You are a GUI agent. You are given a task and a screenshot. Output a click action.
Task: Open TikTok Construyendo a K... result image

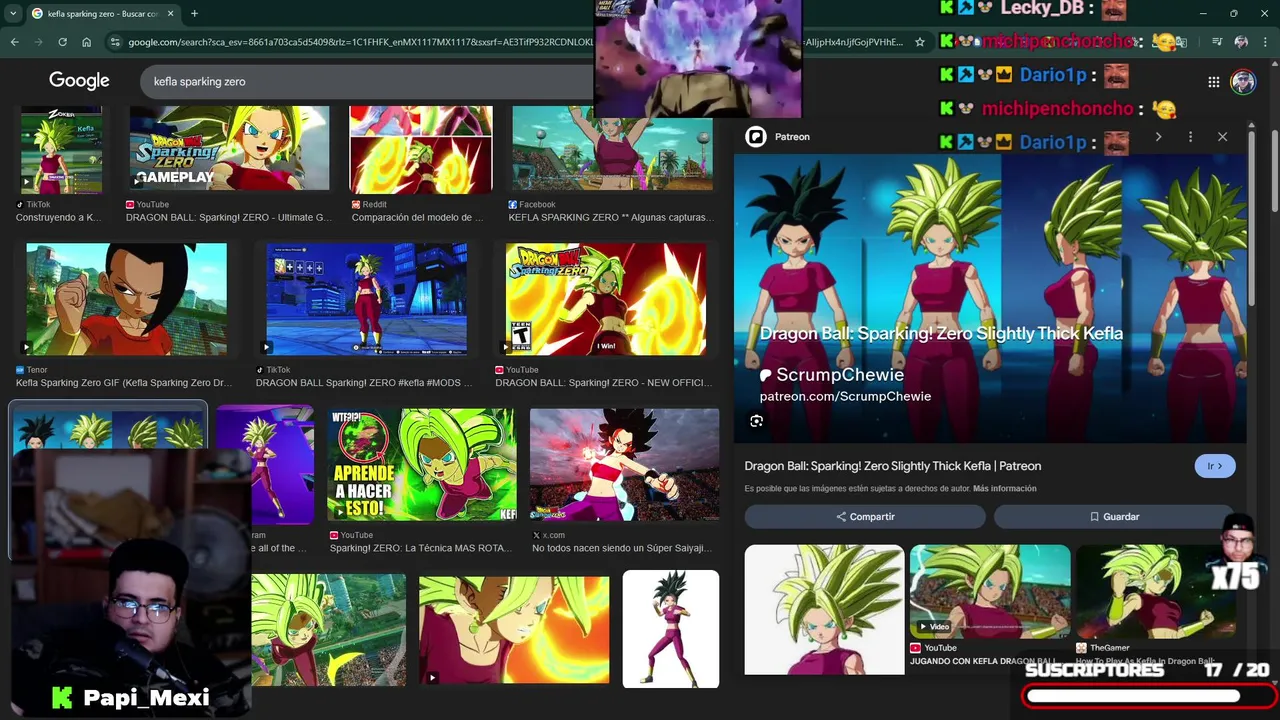(x=61, y=150)
